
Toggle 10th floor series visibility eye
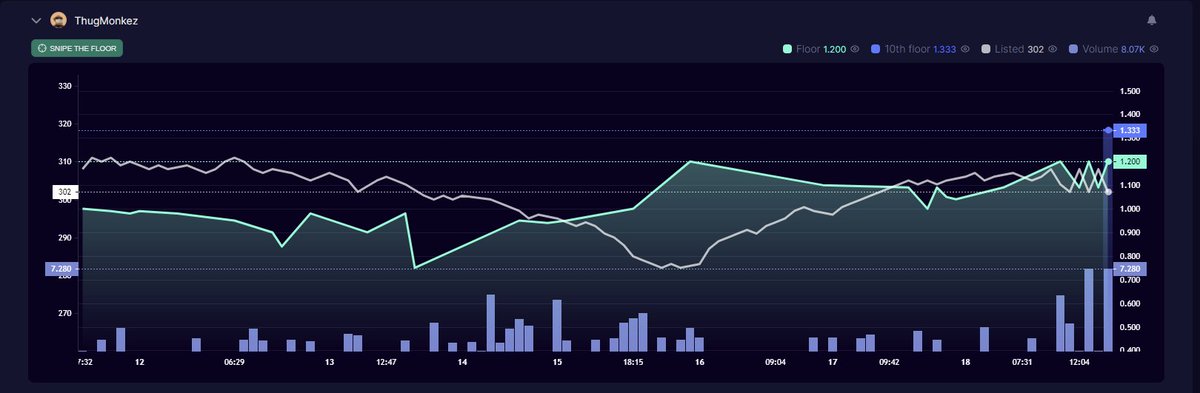point(965,48)
